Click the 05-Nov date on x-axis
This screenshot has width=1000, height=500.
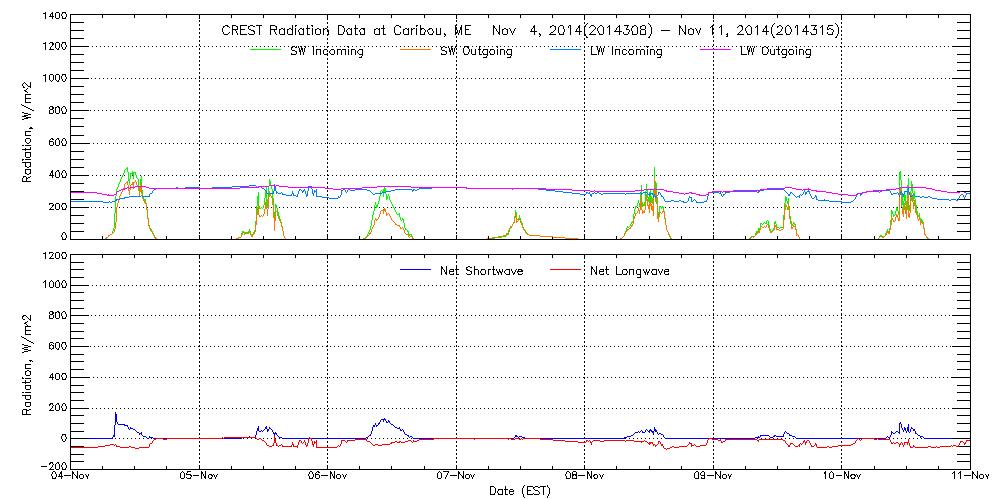tap(199, 477)
